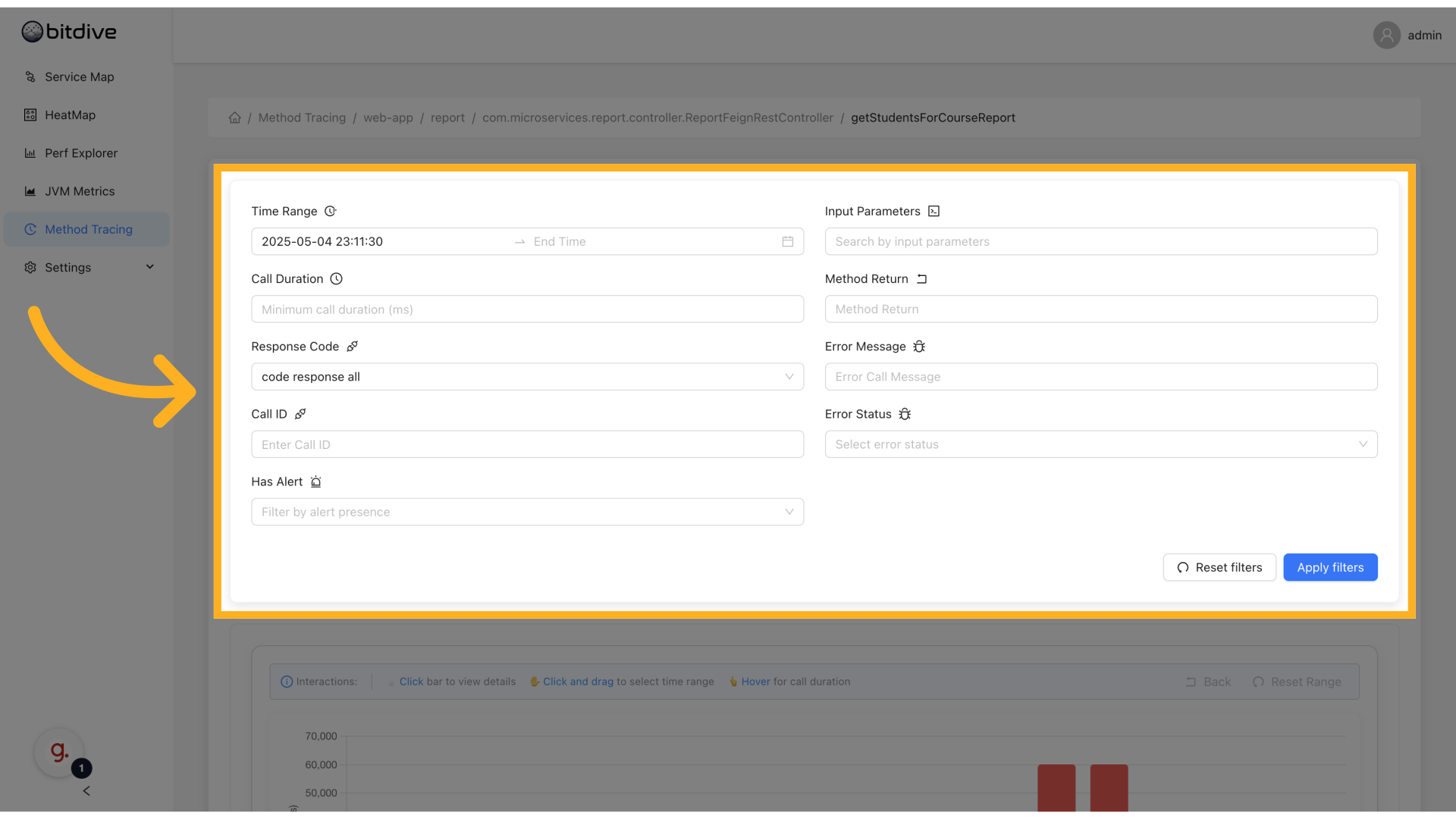This screenshot has width=1456, height=819.
Task: Click the Reset Range button
Action: point(1297,682)
